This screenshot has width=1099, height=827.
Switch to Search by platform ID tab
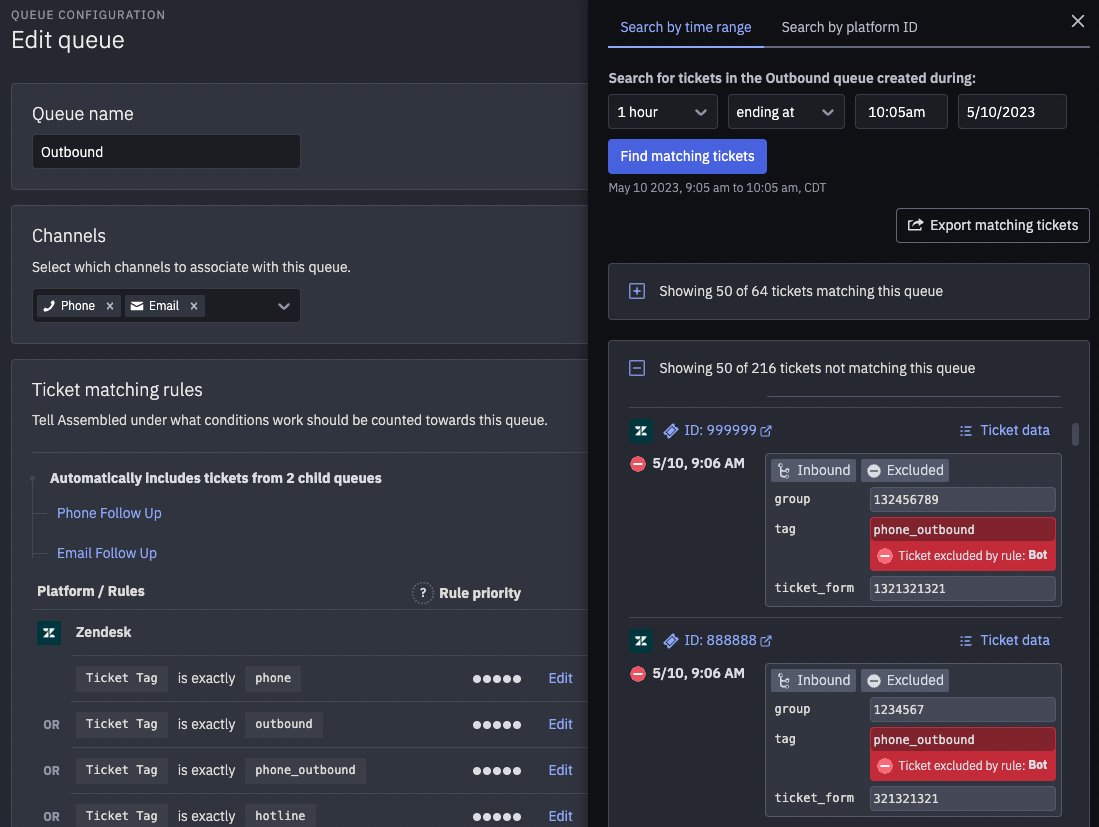[849, 27]
